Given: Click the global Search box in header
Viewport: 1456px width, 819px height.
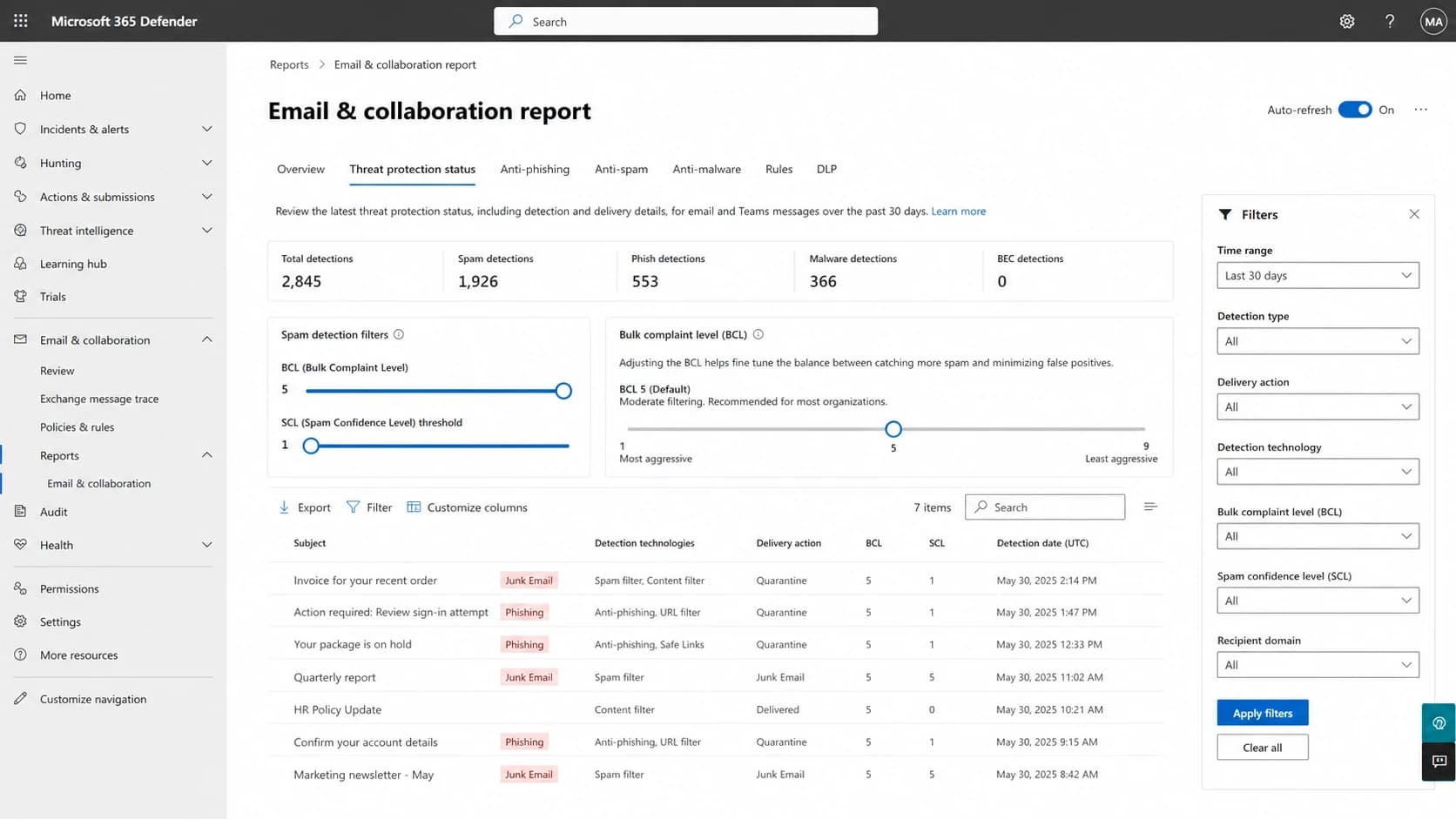Looking at the screenshot, I should point(685,22).
